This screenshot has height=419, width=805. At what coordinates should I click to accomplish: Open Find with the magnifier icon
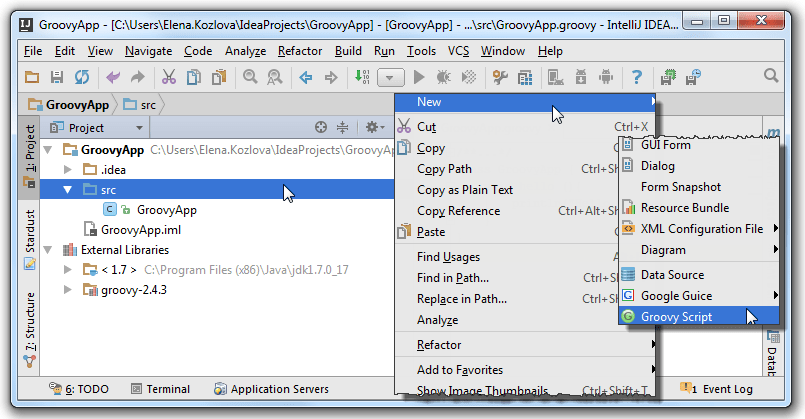point(250,78)
